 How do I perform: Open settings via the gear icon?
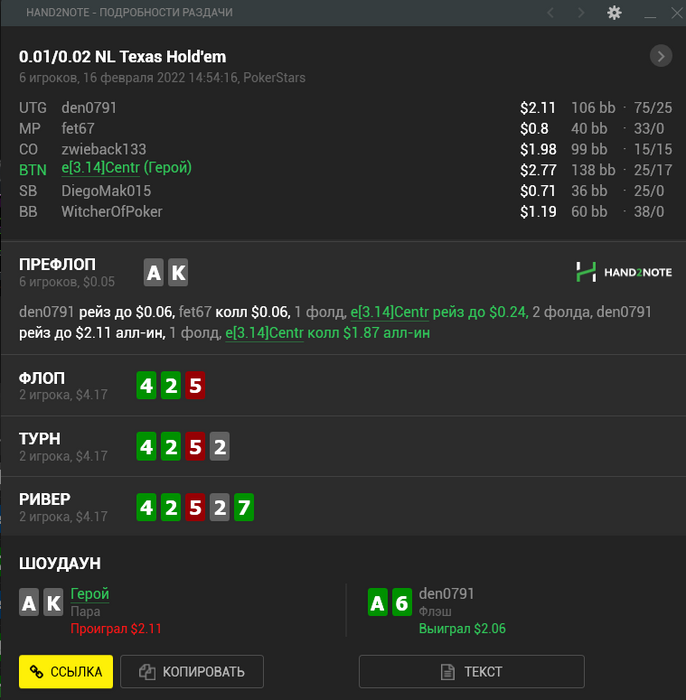[614, 12]
